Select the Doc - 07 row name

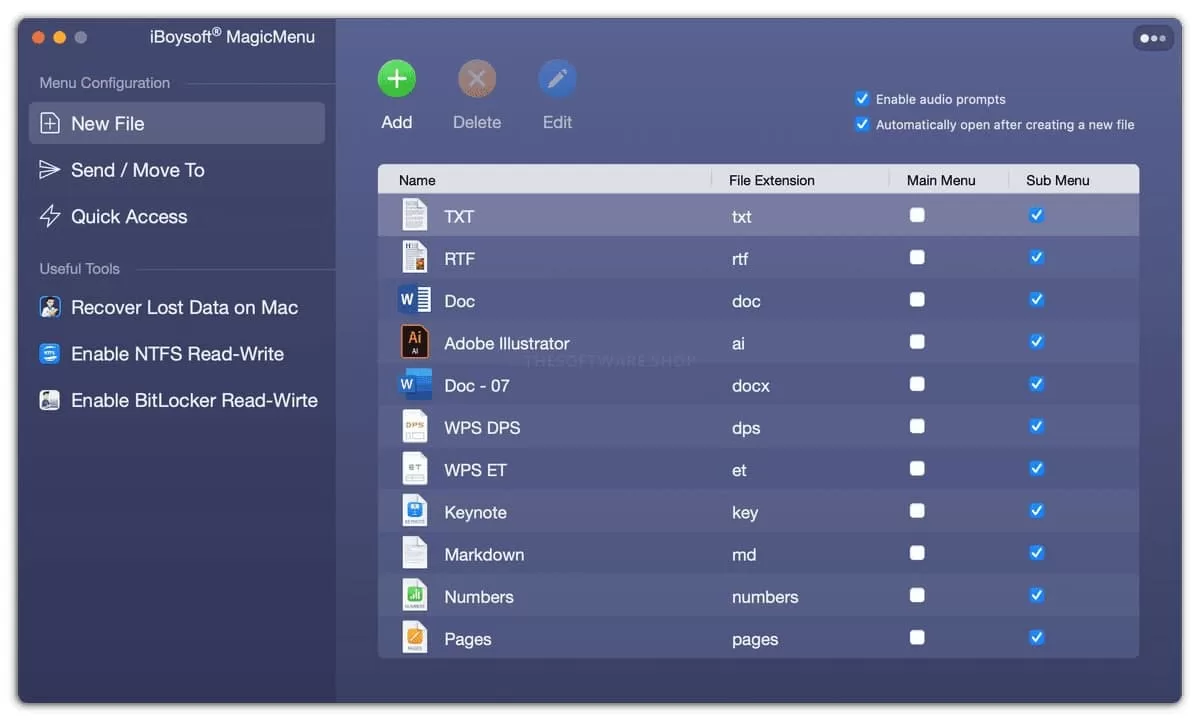[x=477, y=385]
